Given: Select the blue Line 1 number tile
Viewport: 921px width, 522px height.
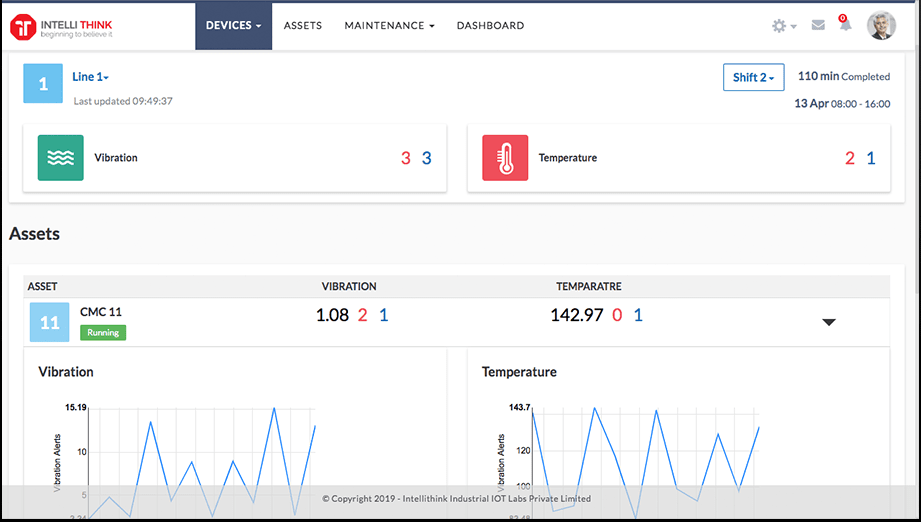Looking at the screenshot, I should 43,84.
